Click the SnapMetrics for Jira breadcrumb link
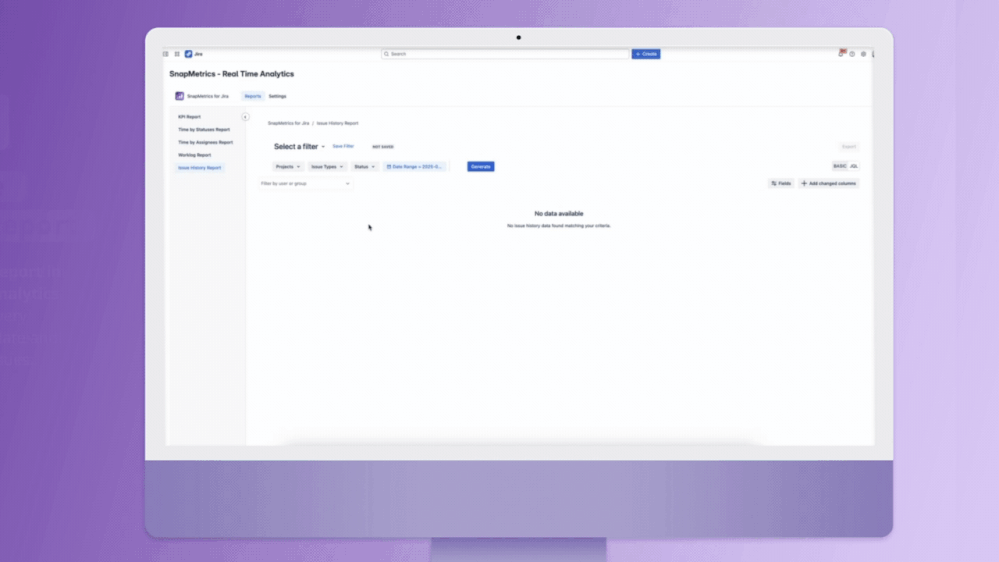The width and height of the screenshot is (999, 562). 289,123
